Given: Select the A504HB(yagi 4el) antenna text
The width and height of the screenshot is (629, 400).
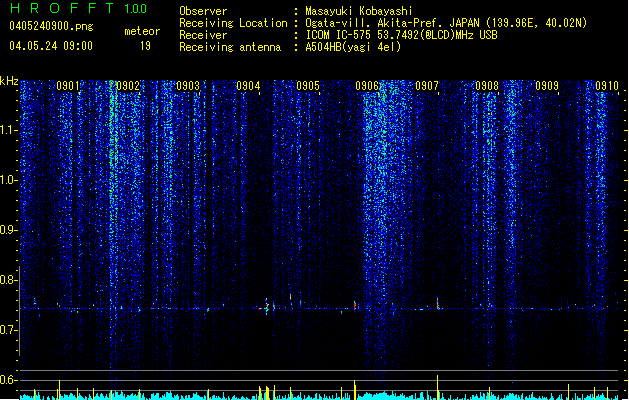Looking at the screenshot, I should 353,47.
